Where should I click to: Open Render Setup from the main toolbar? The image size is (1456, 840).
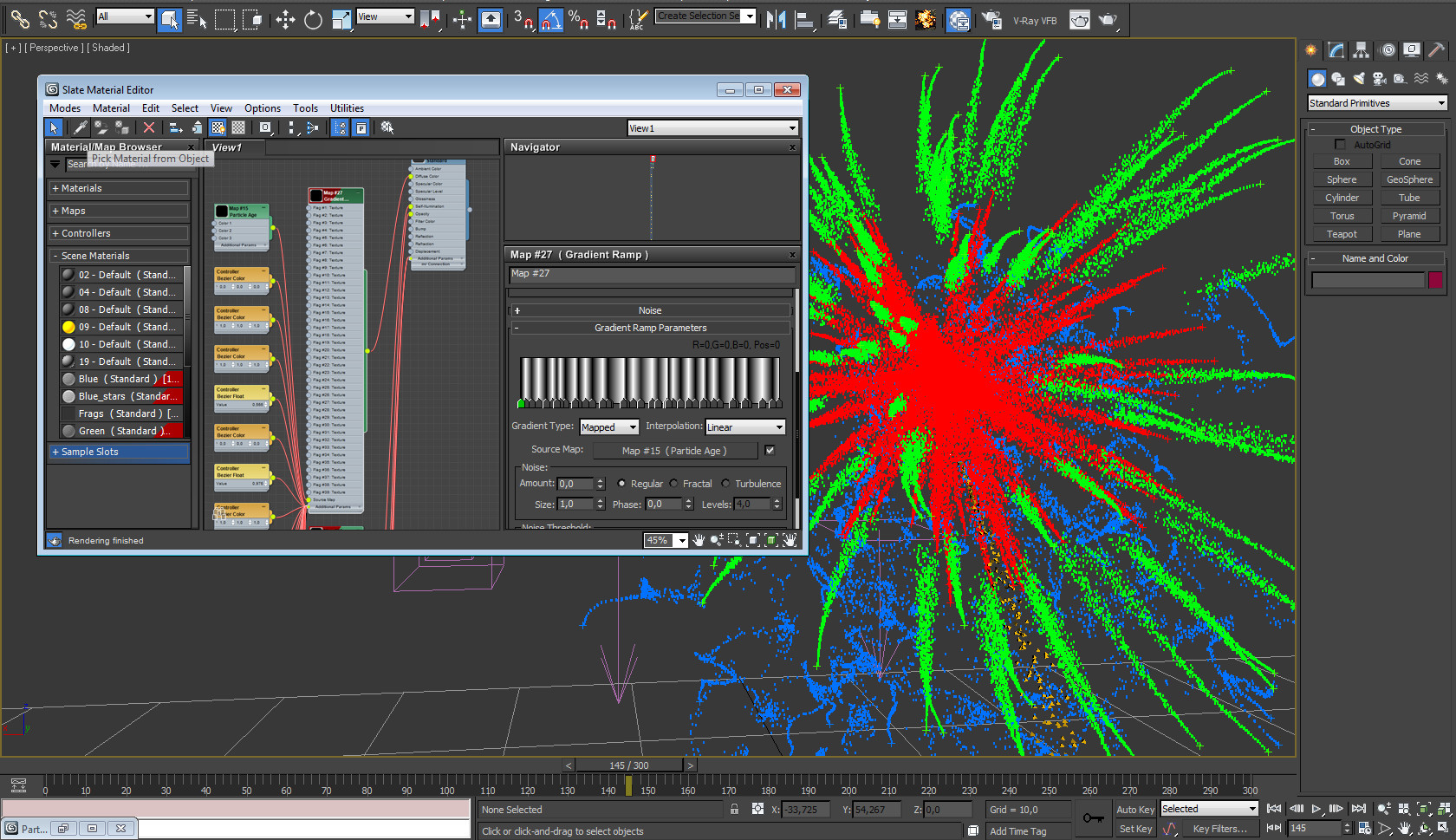(x=991, y=19)
